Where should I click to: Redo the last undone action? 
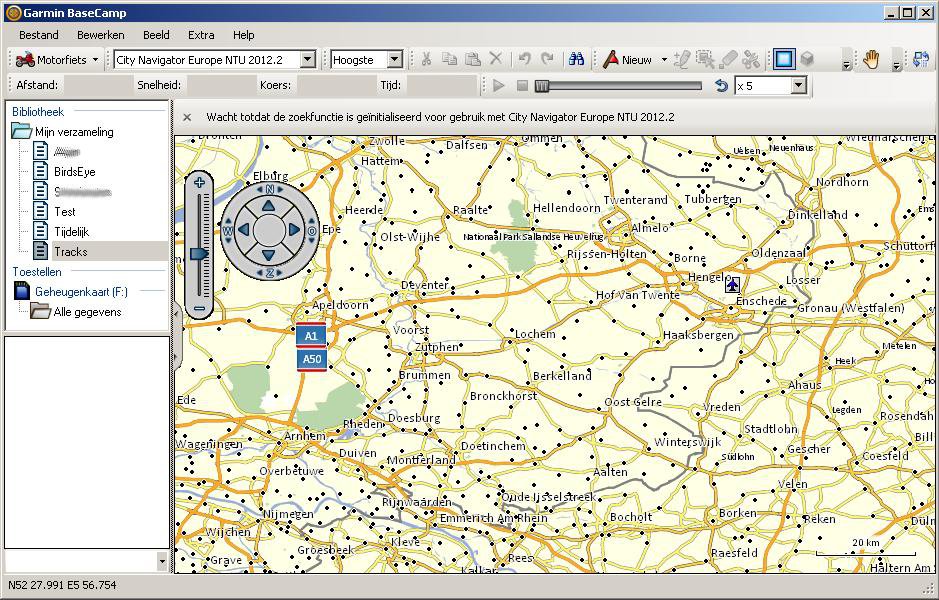tap(547, 59)
